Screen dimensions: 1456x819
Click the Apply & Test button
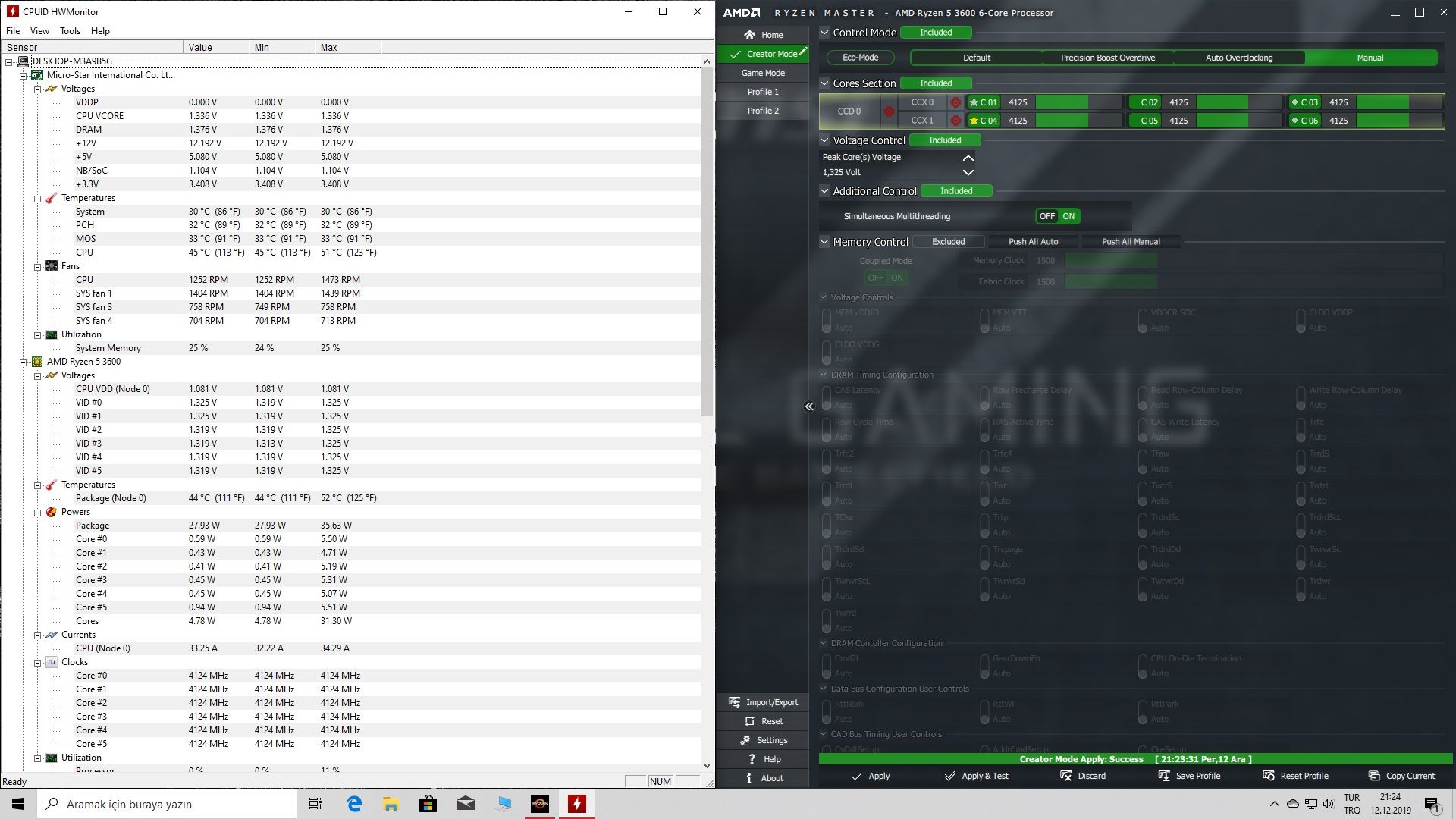coord(976,776)
